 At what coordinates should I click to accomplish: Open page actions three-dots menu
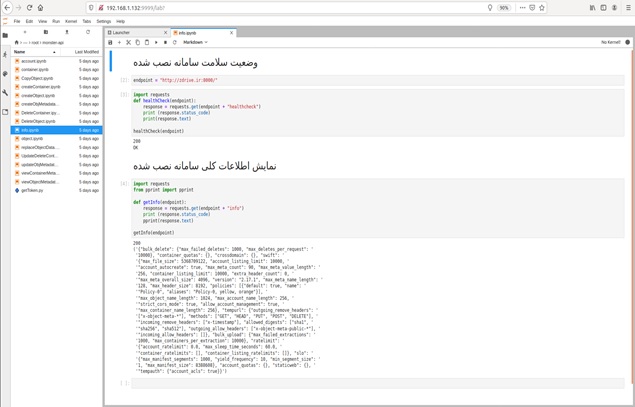click(x=522, y=8)
